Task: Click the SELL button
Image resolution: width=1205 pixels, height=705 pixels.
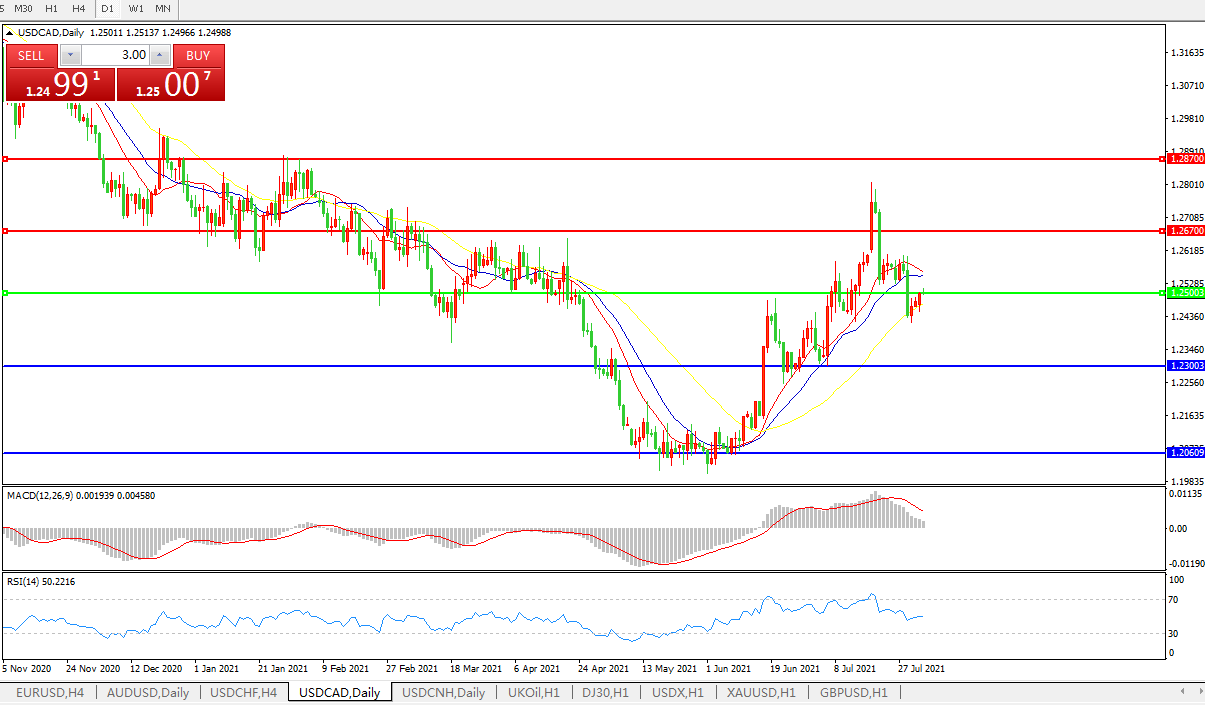Action: tap(31, 55)
